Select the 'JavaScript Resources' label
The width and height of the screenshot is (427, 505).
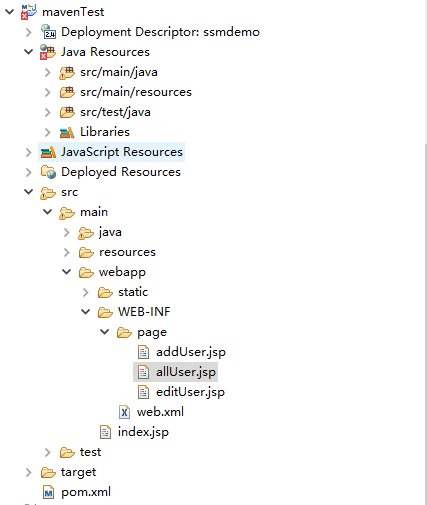(122, 152)
